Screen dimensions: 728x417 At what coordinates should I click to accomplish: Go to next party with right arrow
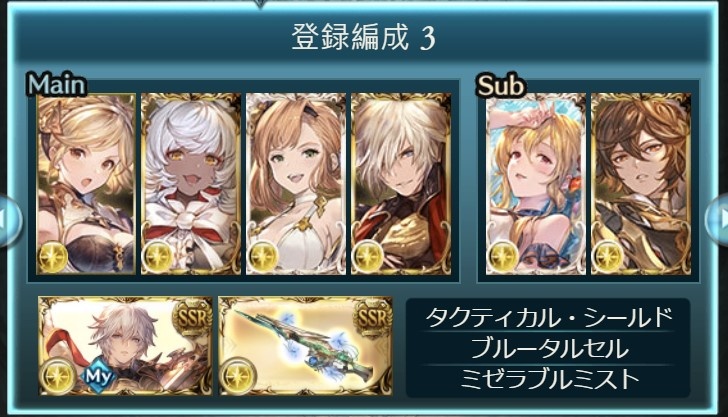click(717, 219)
